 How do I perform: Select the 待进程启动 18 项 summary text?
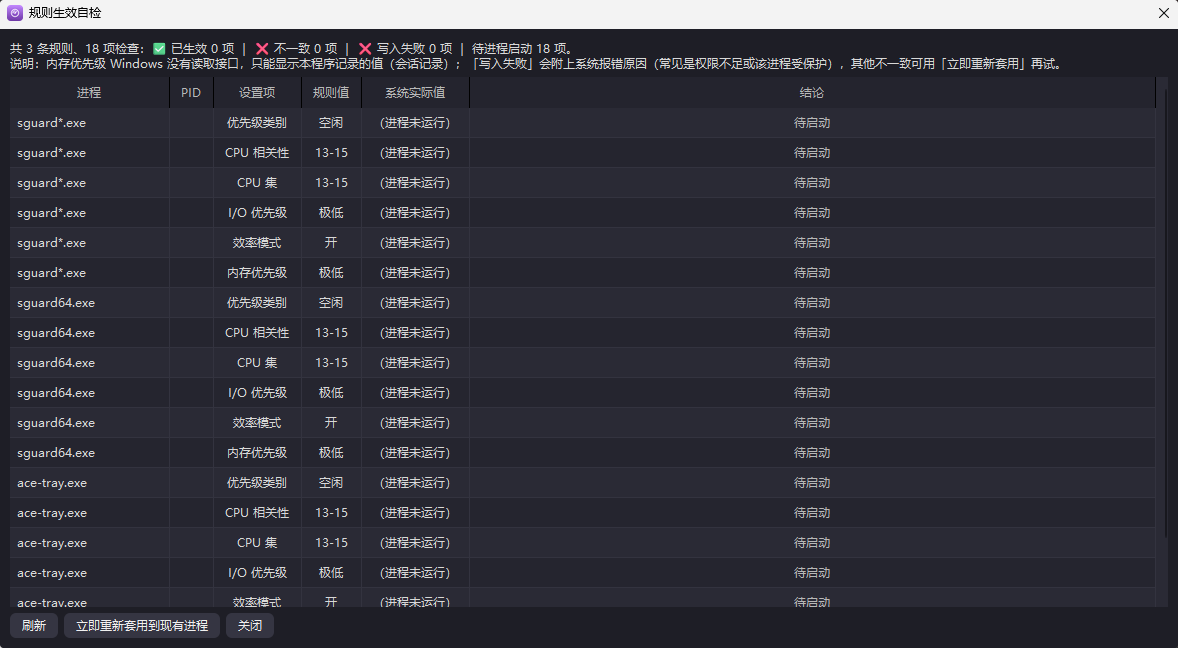click(x=522, y=49)
